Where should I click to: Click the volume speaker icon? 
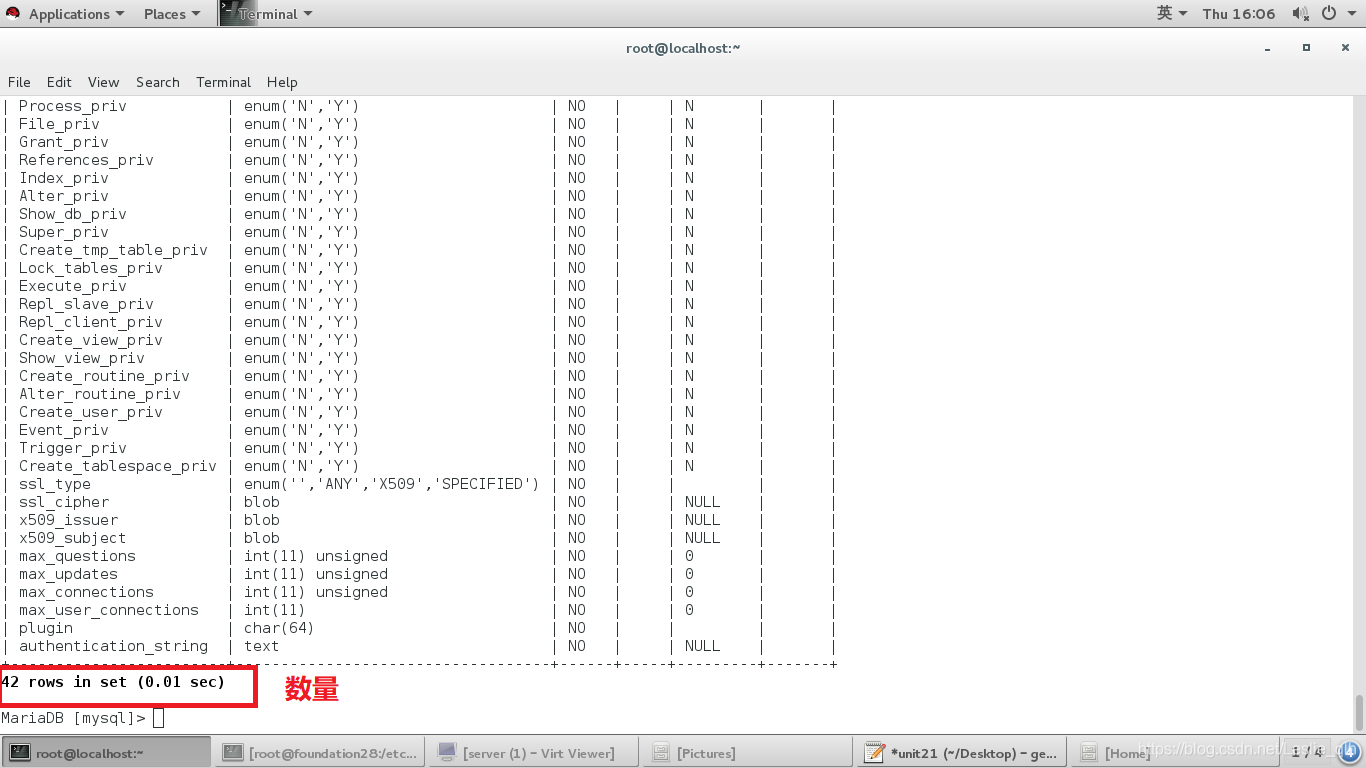(1300, 13)
